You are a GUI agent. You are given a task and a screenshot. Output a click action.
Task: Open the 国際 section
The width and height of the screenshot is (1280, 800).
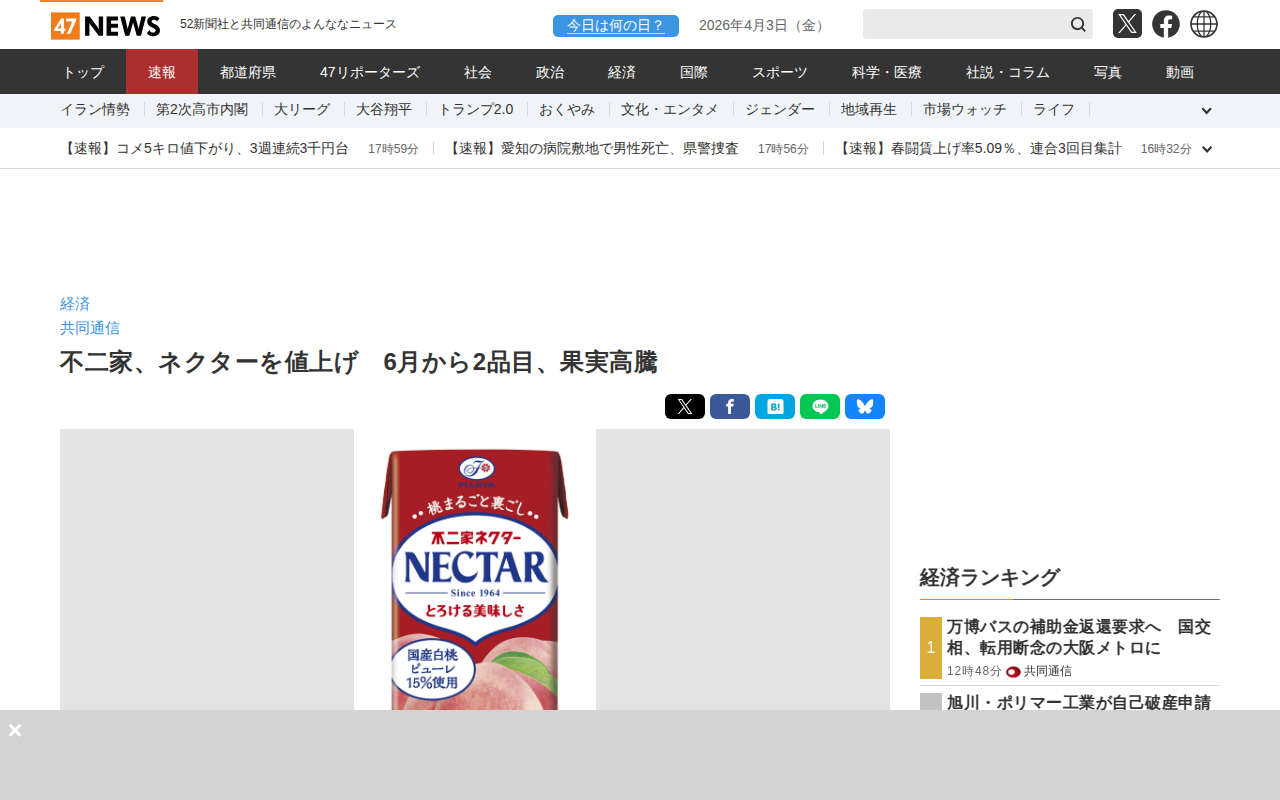coord(694,72)
